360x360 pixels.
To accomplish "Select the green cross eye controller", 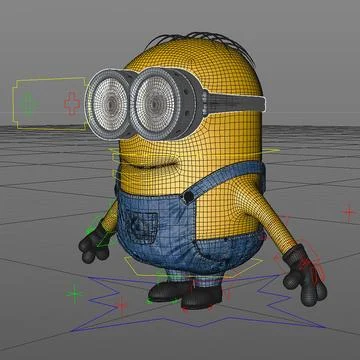I will 28,104.
